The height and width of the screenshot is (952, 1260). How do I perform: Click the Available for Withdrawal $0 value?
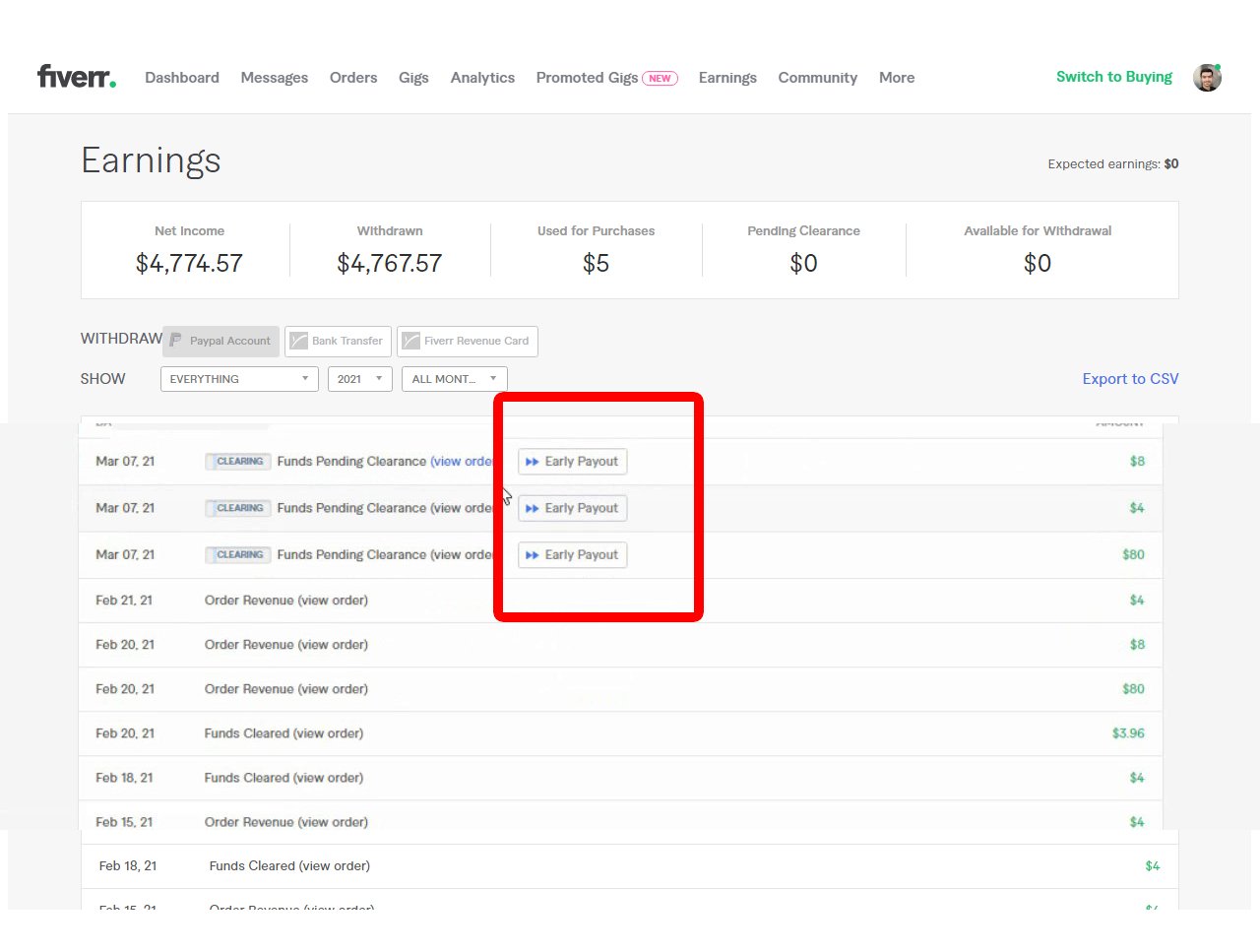coord(1038,264)
